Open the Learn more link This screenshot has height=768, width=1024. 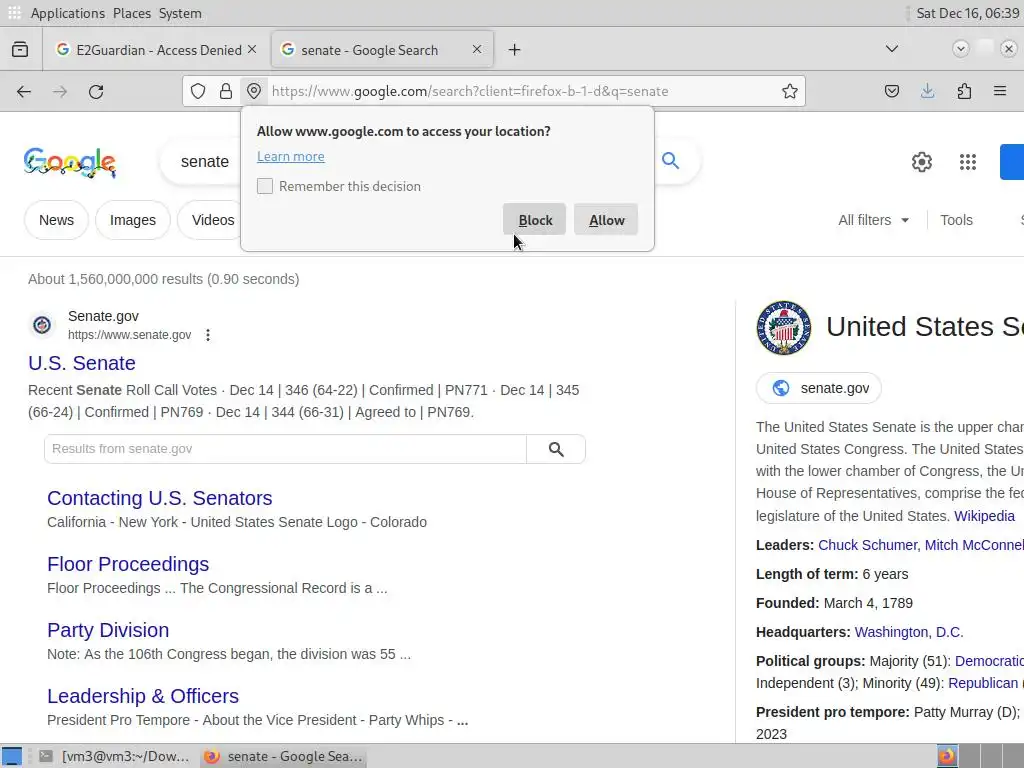[x=291, y=156]
